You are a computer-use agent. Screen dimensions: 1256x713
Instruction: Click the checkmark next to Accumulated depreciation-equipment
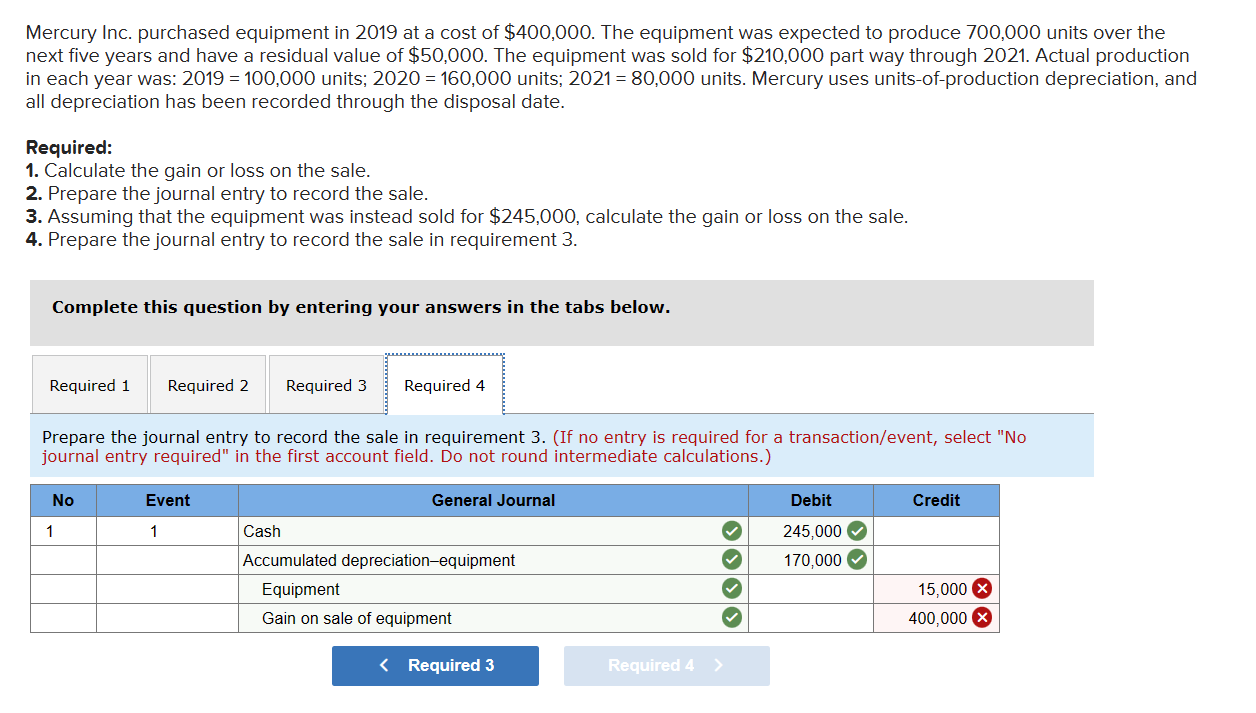tap(731, 560)
